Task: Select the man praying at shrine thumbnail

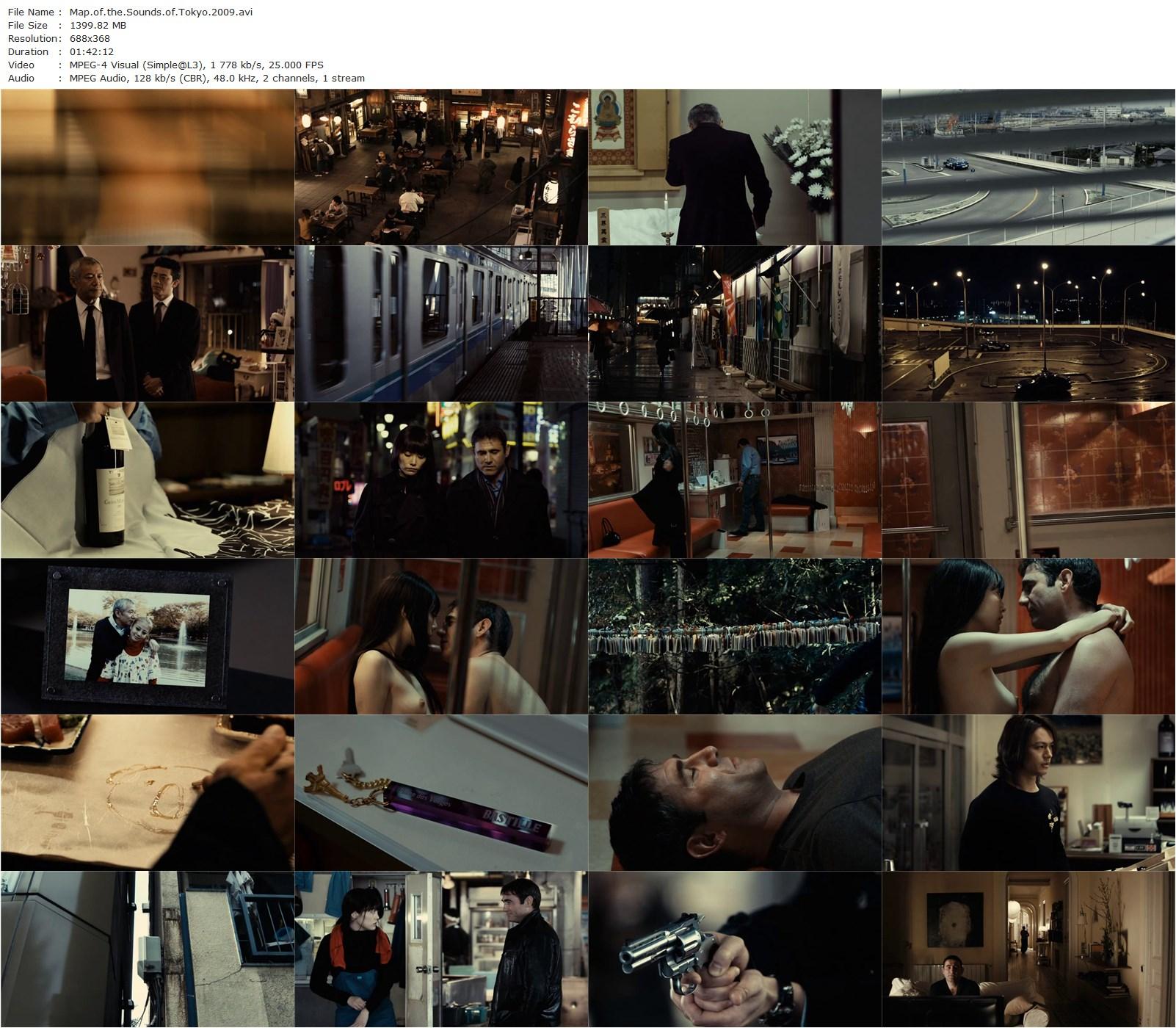Action: click(x=735, y=167)
